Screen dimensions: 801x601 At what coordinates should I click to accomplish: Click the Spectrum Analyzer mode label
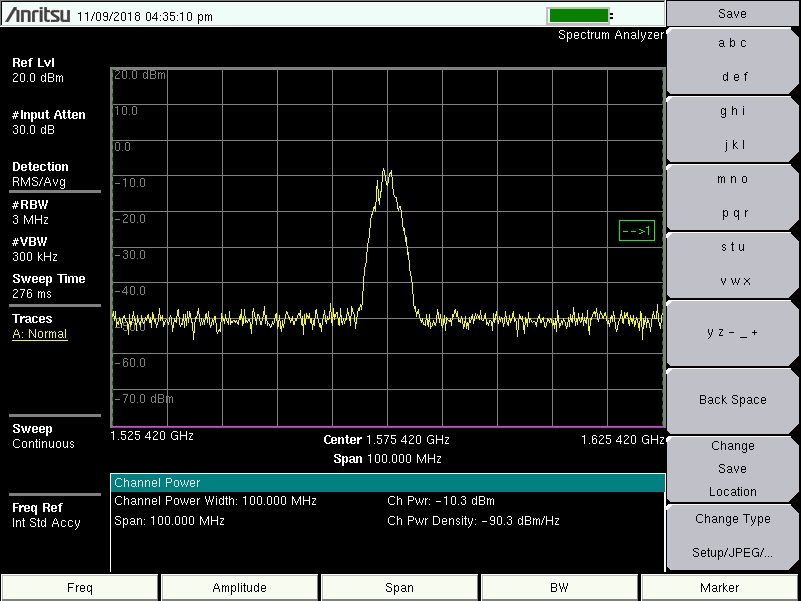point(611,35)
